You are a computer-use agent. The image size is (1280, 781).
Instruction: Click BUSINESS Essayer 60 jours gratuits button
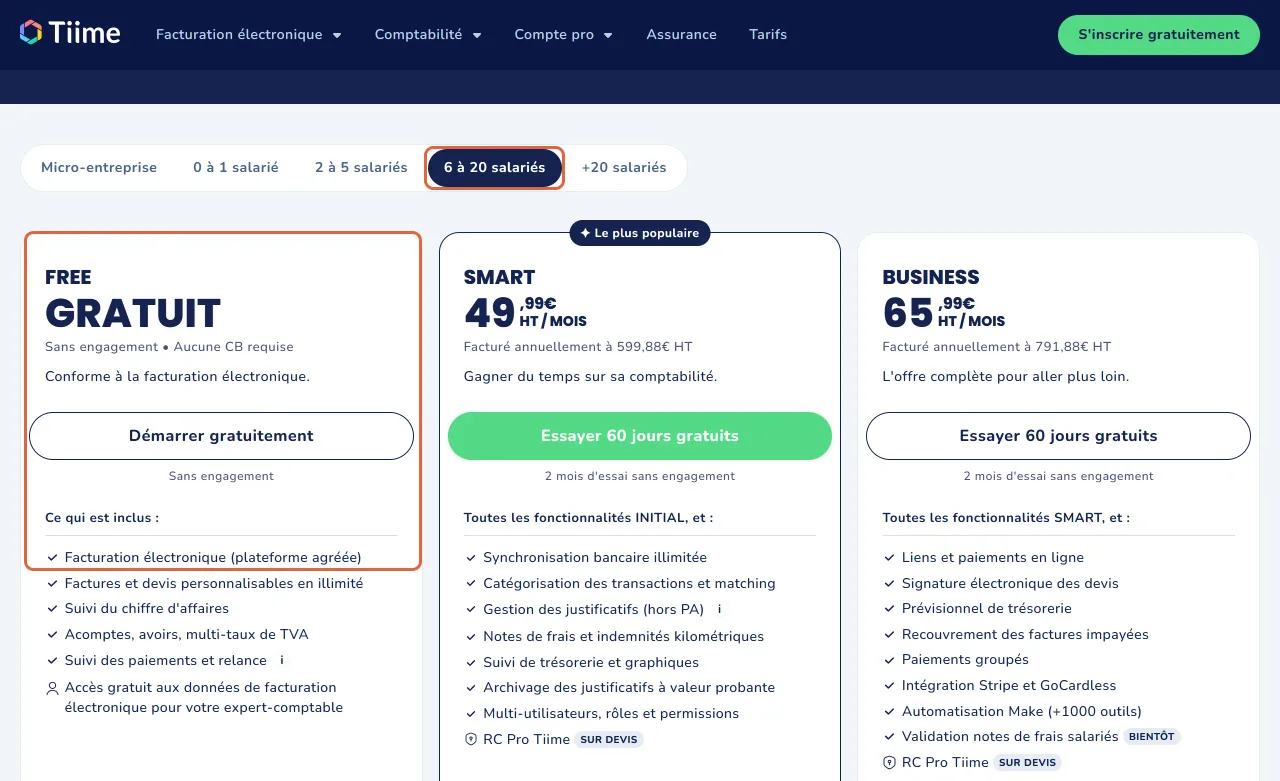[1058, 436]
